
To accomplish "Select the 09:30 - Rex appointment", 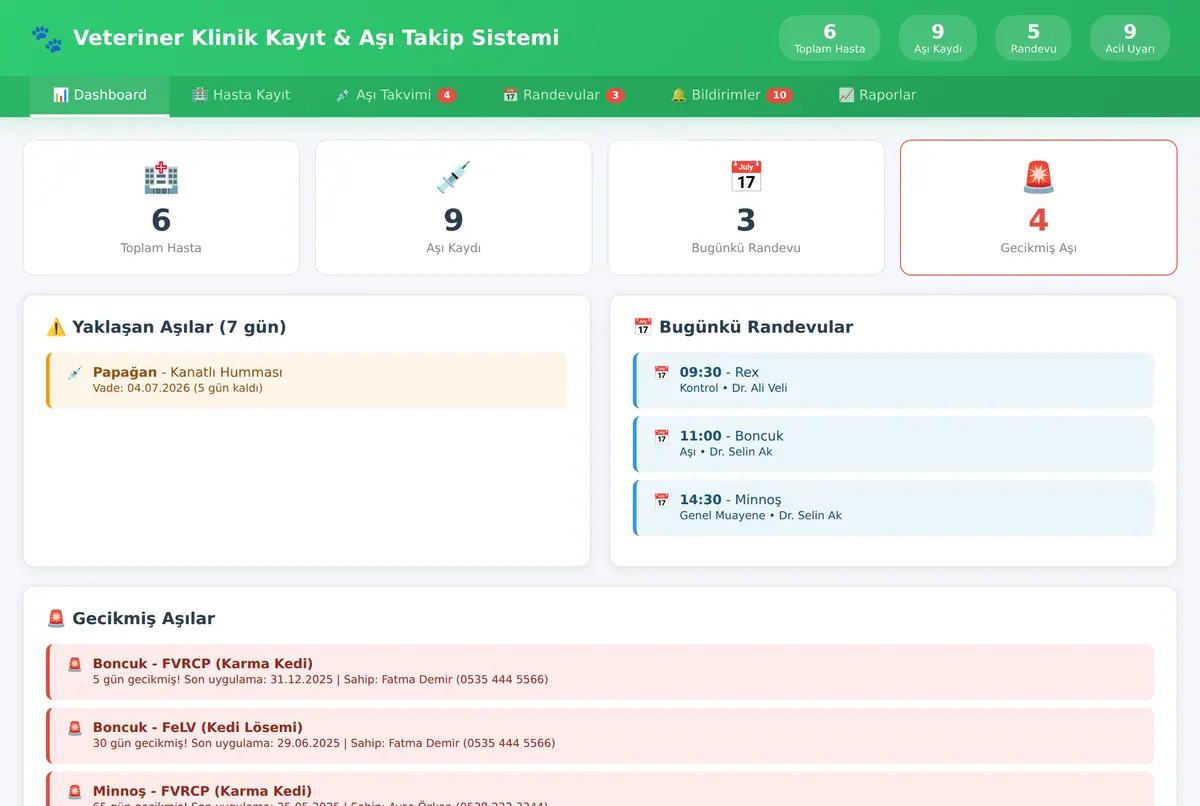I will coord(893,380).
